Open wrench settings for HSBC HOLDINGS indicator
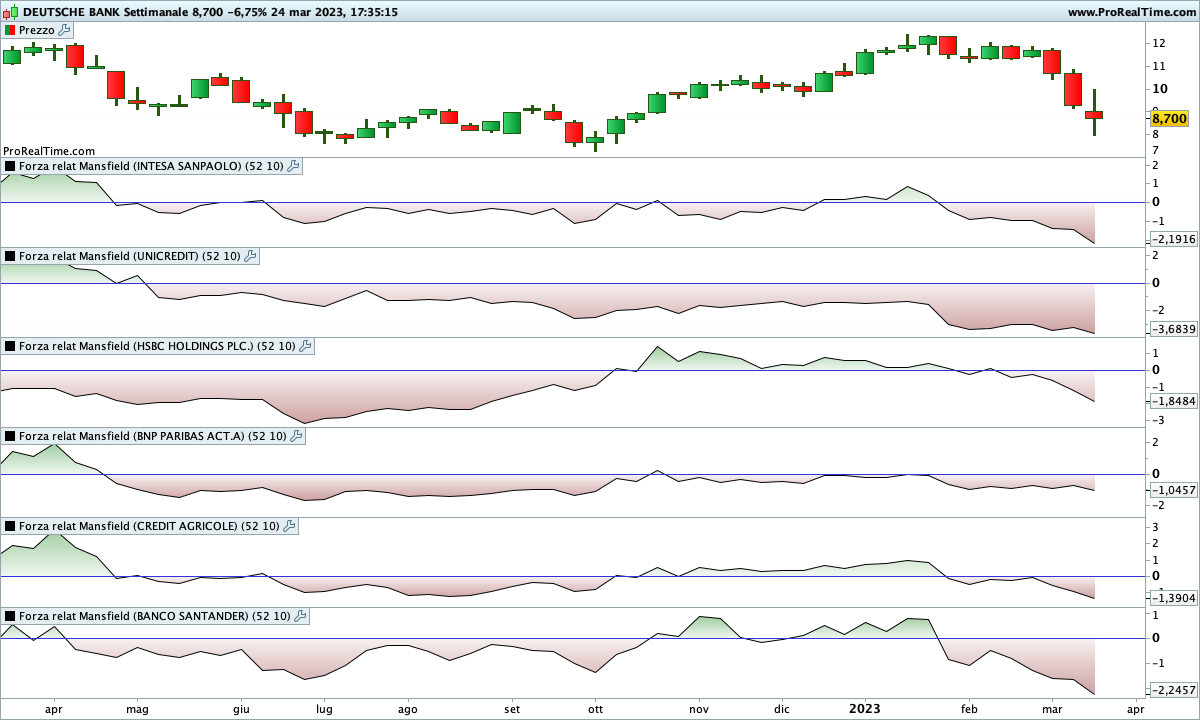The height and width of the screenshot is (720, 1200). click(305, 346)
